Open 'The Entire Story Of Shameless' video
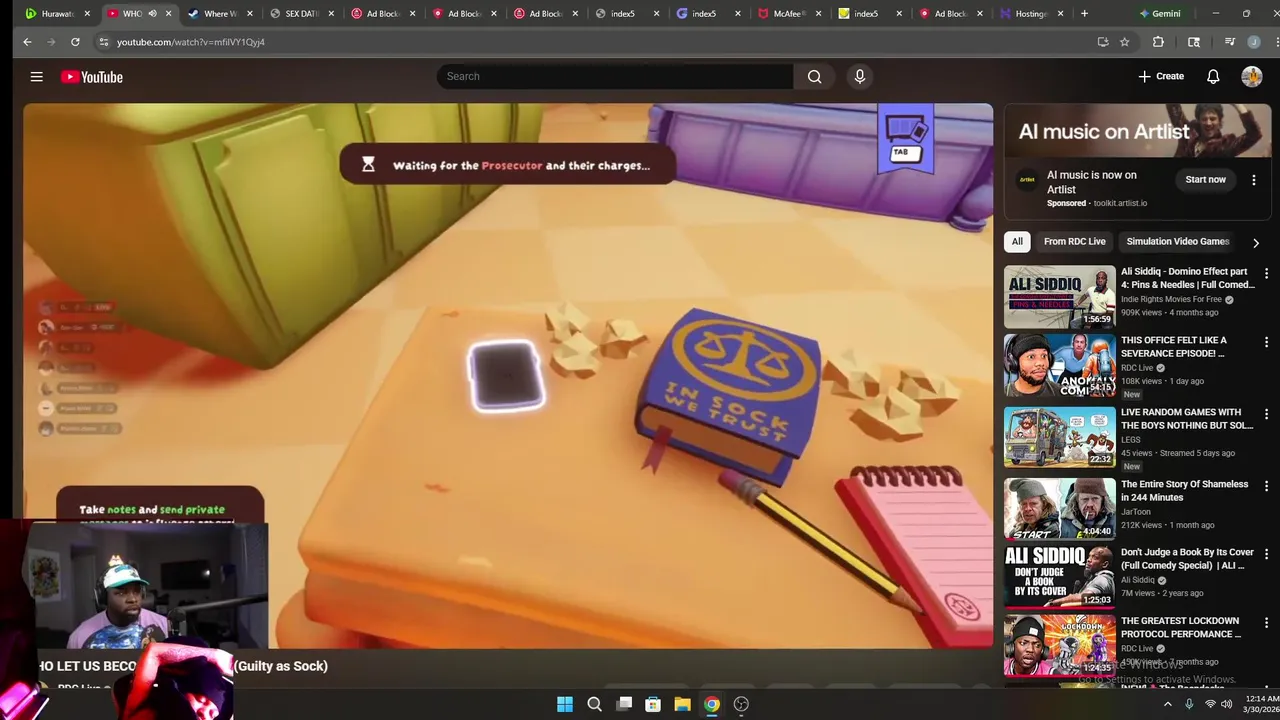 [x=1059, y=509]
